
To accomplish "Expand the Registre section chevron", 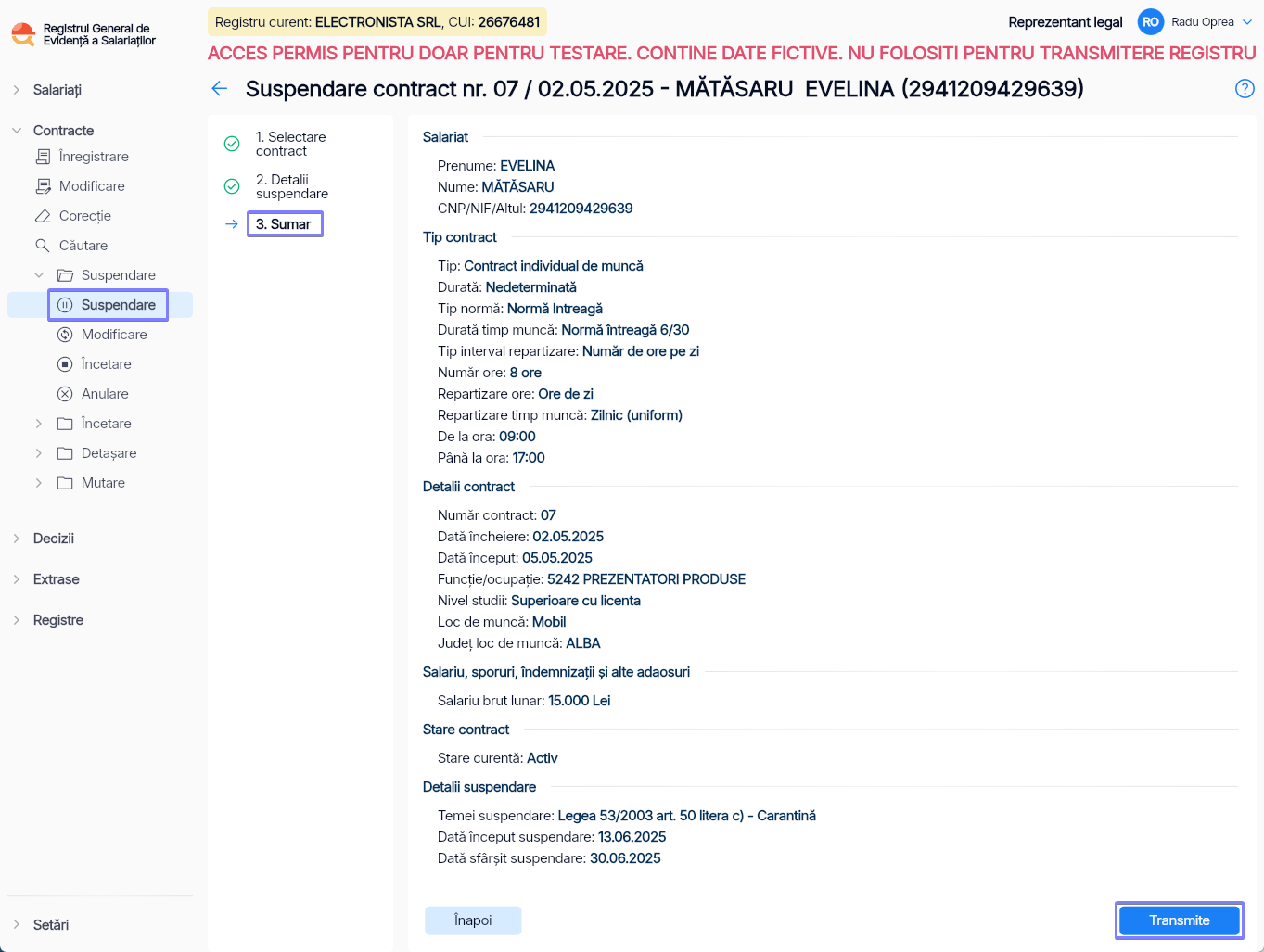I will (x=17, y=620).
